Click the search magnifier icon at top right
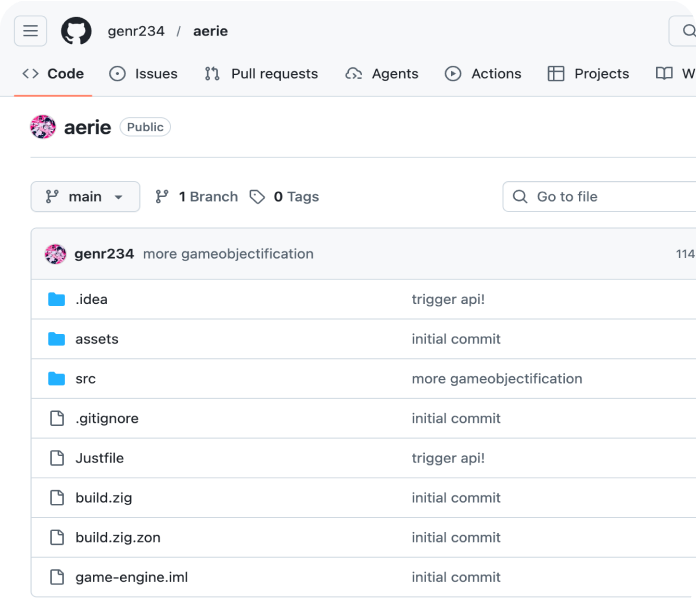Screen dimensions: 696x610 pos(688,31)
